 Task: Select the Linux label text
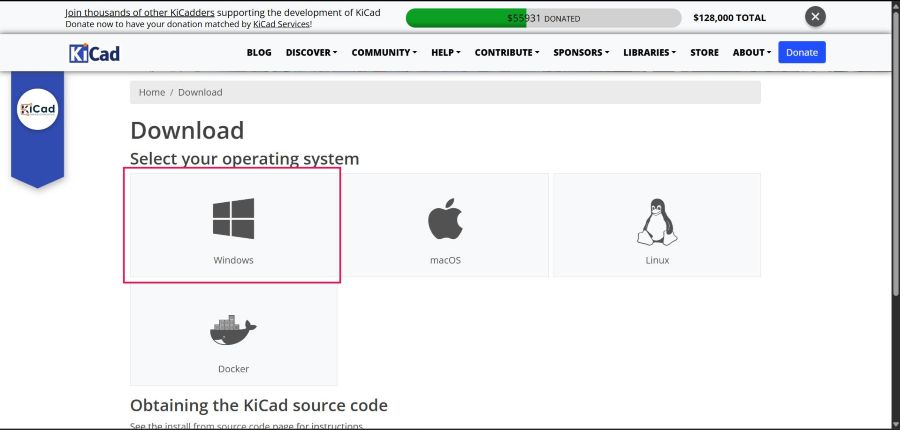(657, 260)
